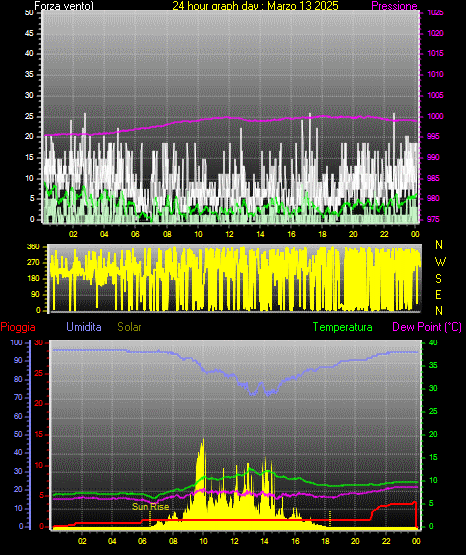The width and height of the screenshot is (466, 555).
Task: Click the W compass direction label
Action: click(440, 262)
